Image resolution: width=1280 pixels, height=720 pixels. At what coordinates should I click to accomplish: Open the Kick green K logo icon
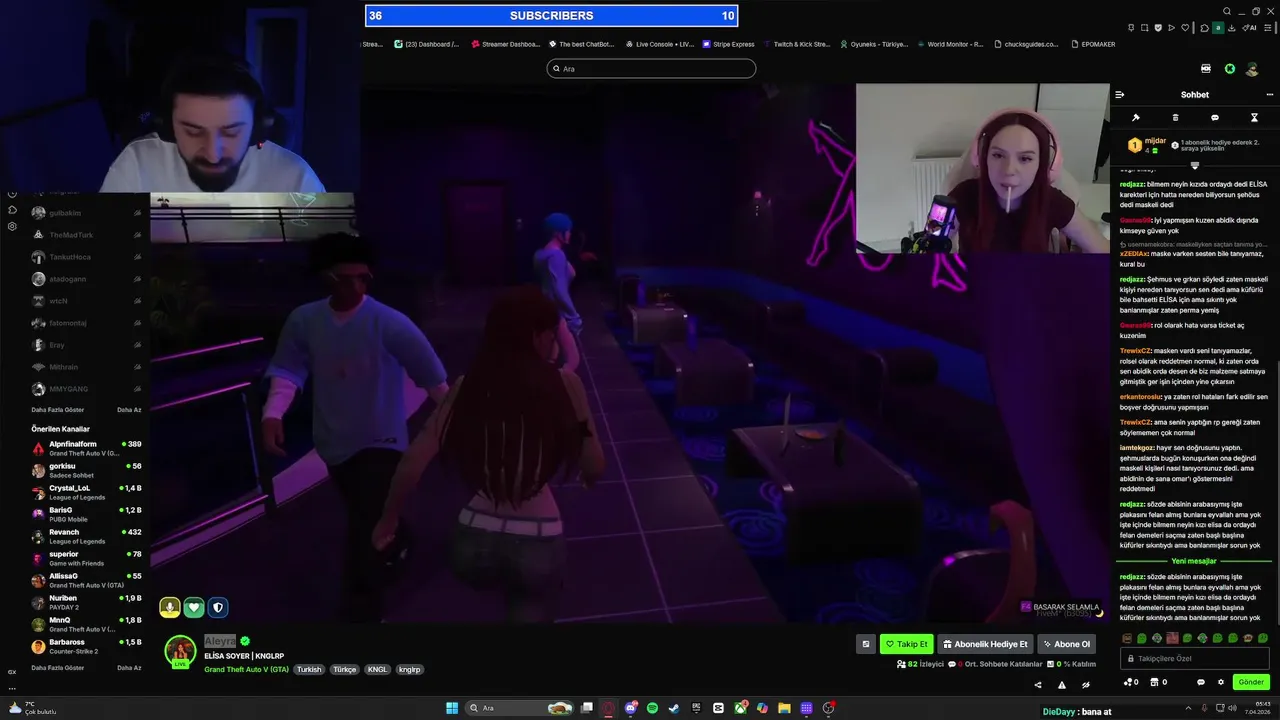click(x=1230, y=69)
